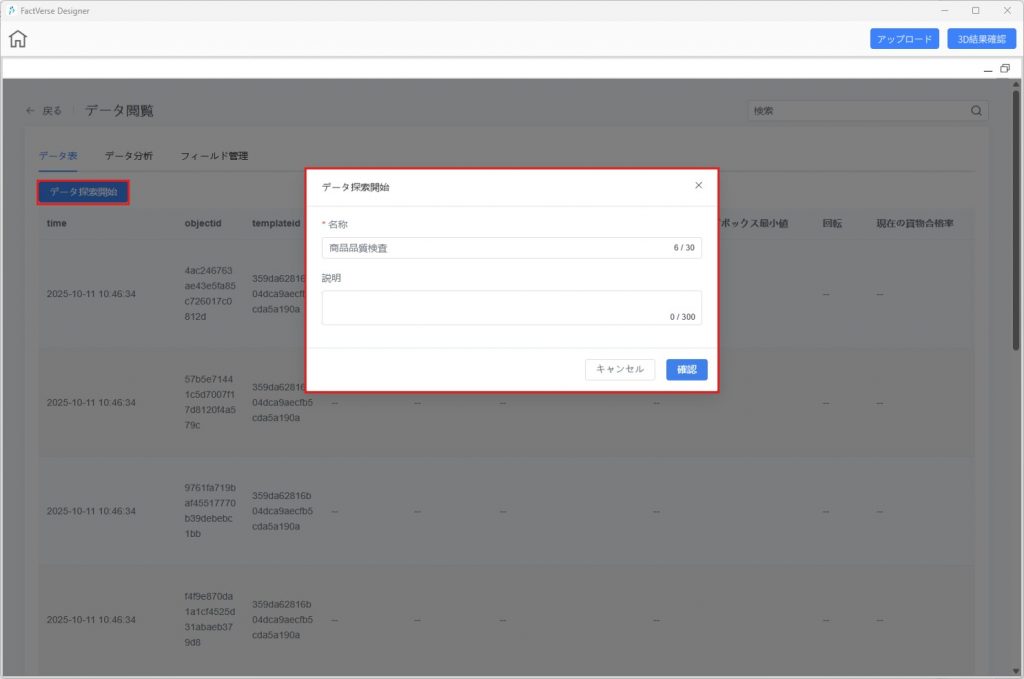Screen dimensions: 1024x679
Task: Select the データ表 tab
Action: click(58, 156)
